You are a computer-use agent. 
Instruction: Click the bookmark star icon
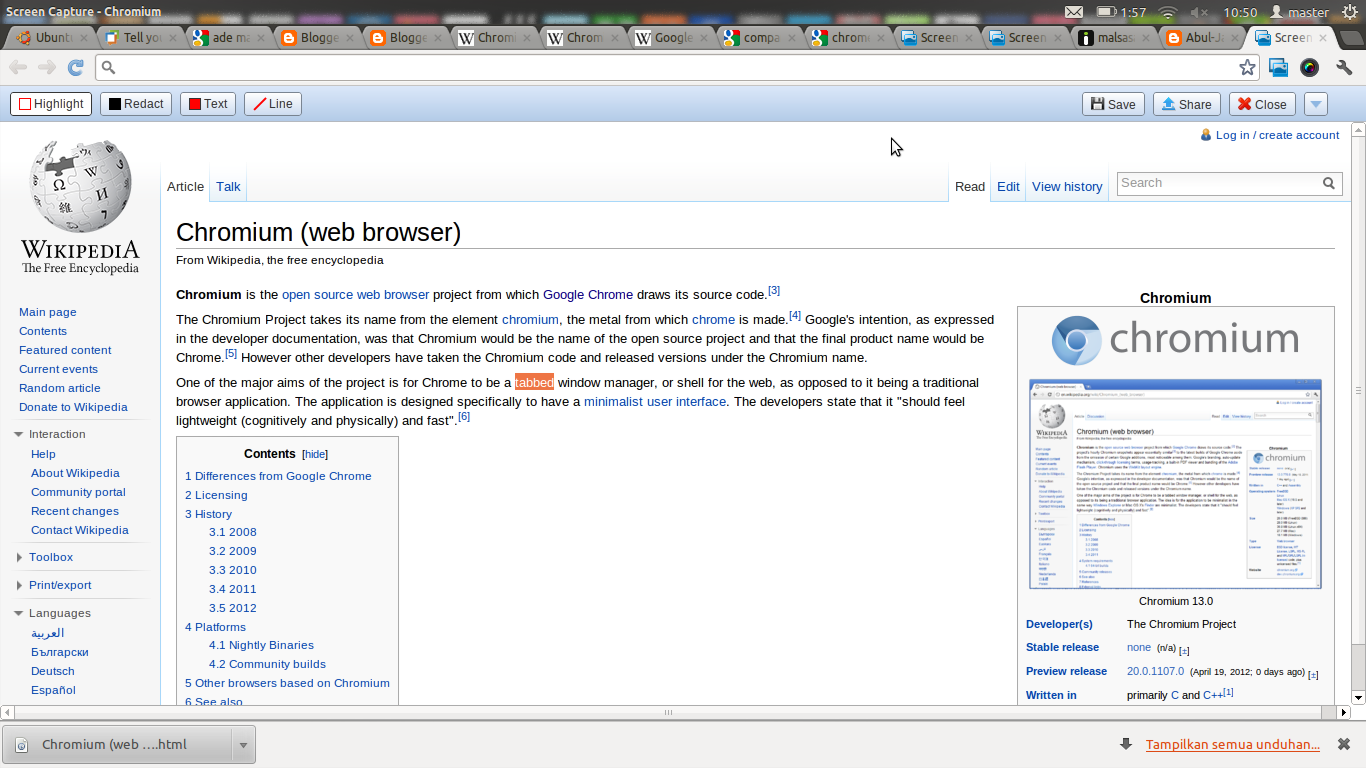1247,67
